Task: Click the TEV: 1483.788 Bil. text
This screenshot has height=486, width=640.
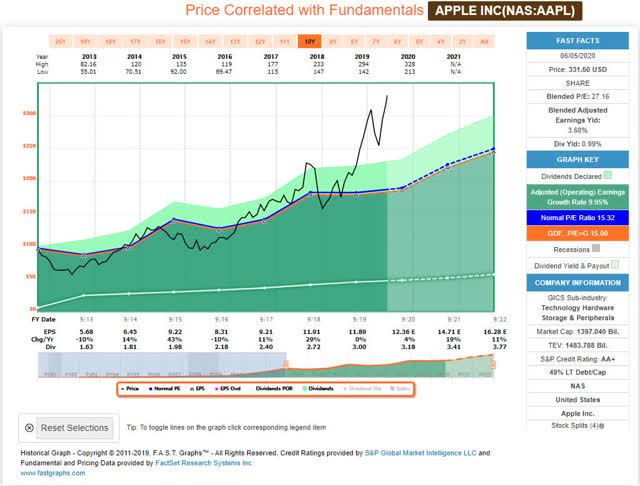Action: click(x=578, y=345)
